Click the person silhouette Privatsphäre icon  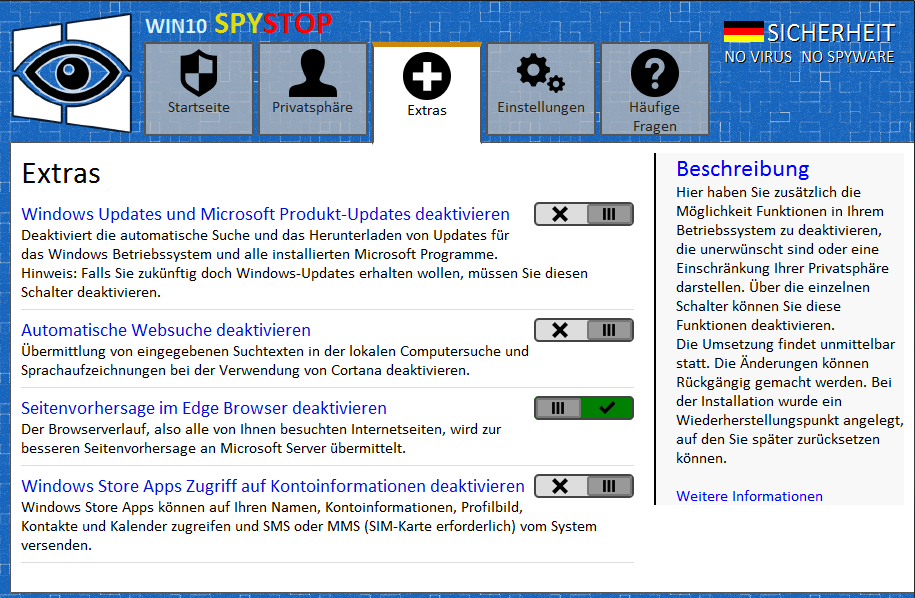coord(313,73)
